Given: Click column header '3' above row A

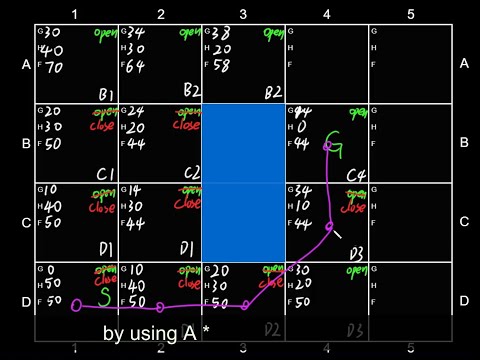Looking at the screenshot, I should (243, 14).
